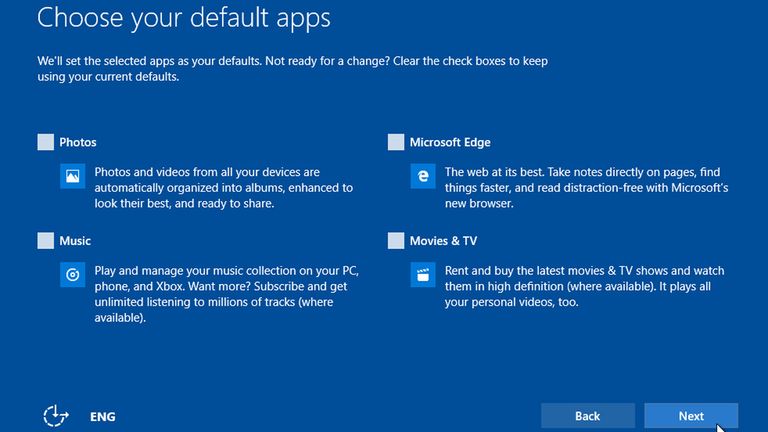Click the Music description text
Screen dimensions: 768x432
tap(226, 294)
